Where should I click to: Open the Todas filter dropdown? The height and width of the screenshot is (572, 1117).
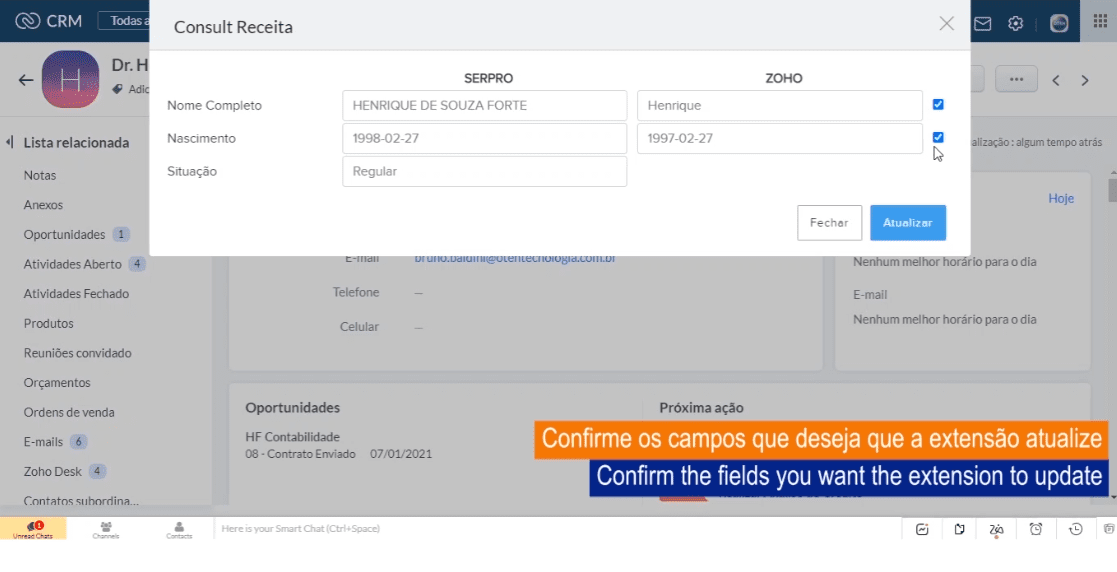coord(124,21)
